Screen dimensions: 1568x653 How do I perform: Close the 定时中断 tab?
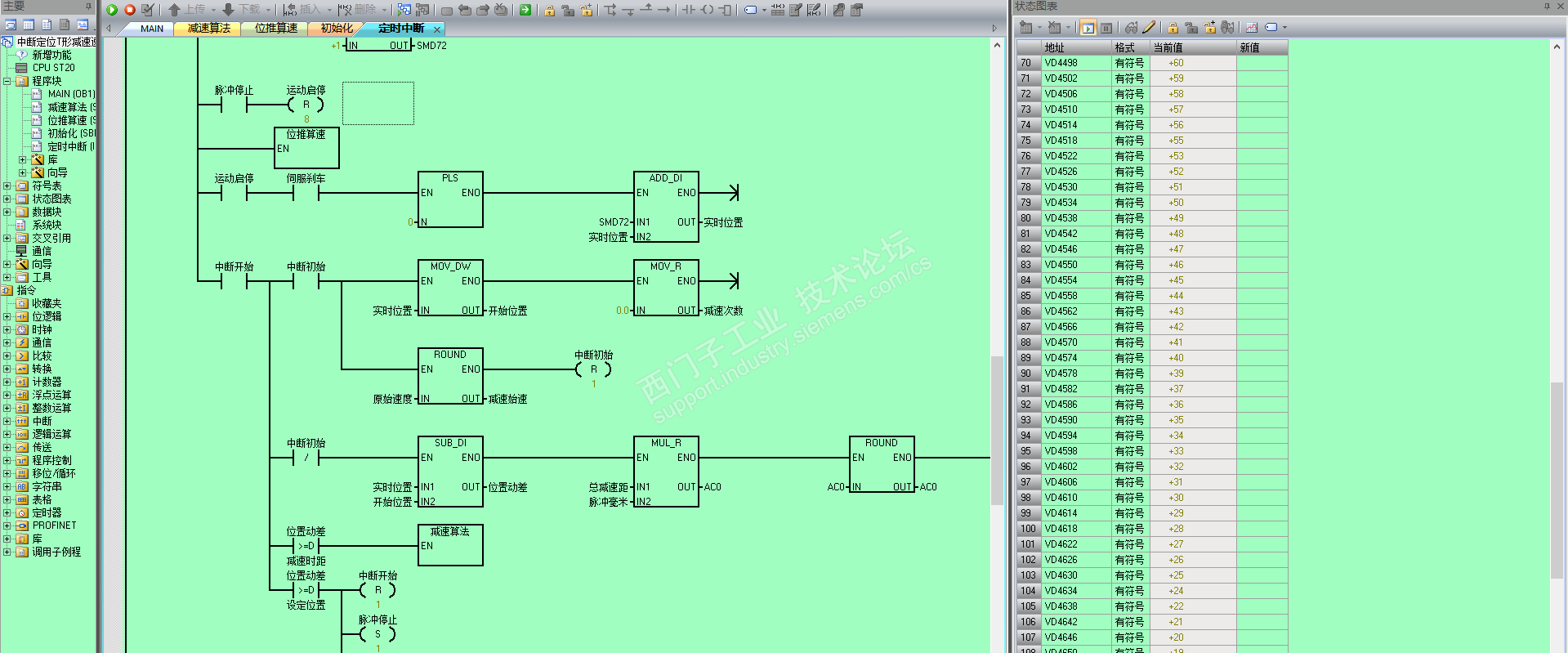(x=437, y=29)
